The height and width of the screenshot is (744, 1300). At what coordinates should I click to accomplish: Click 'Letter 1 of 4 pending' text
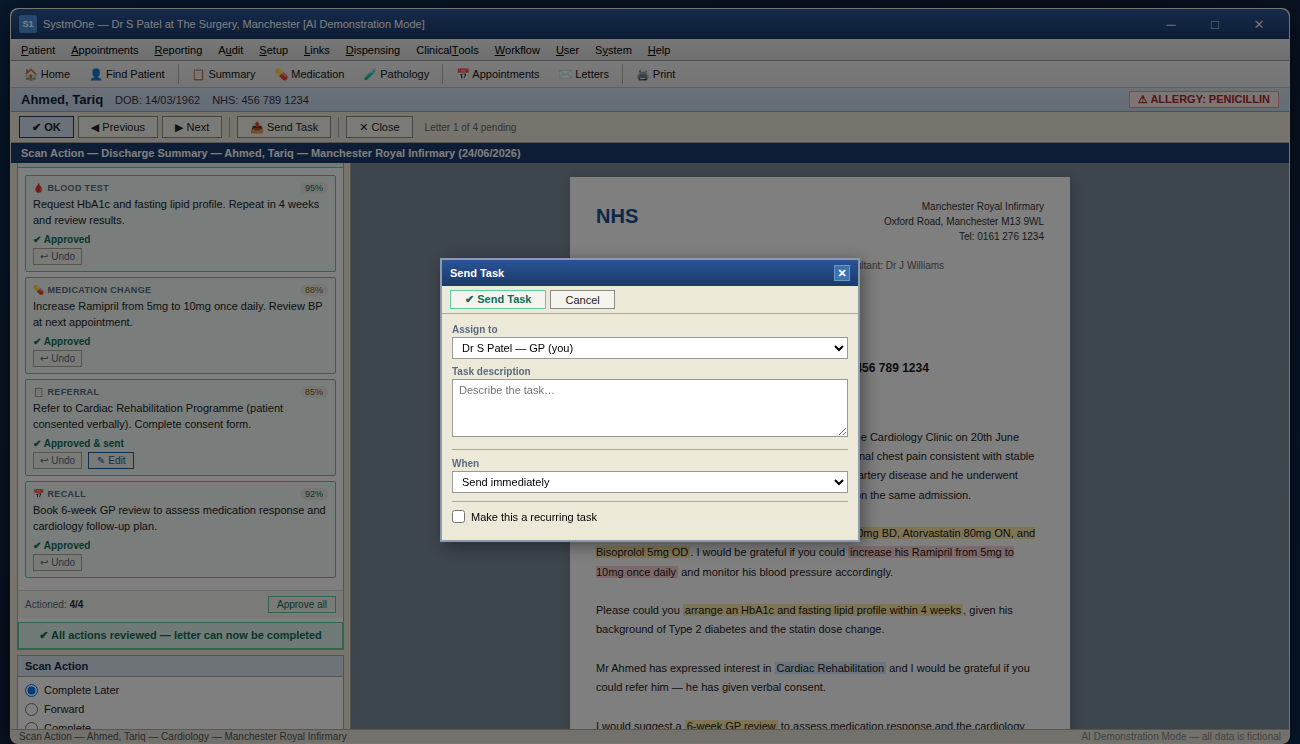point(470,127)
